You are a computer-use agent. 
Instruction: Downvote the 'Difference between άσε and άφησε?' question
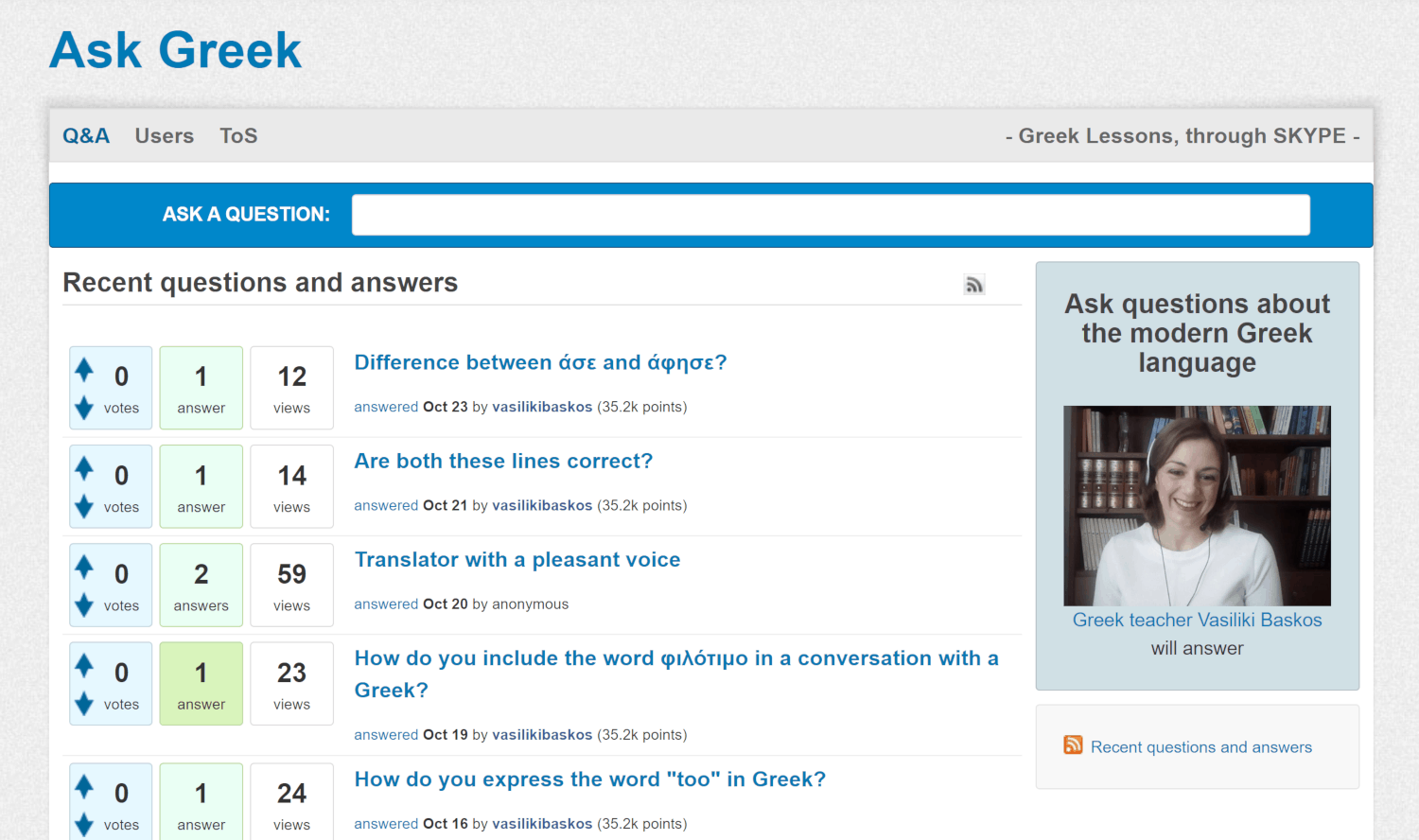[84, 408]
